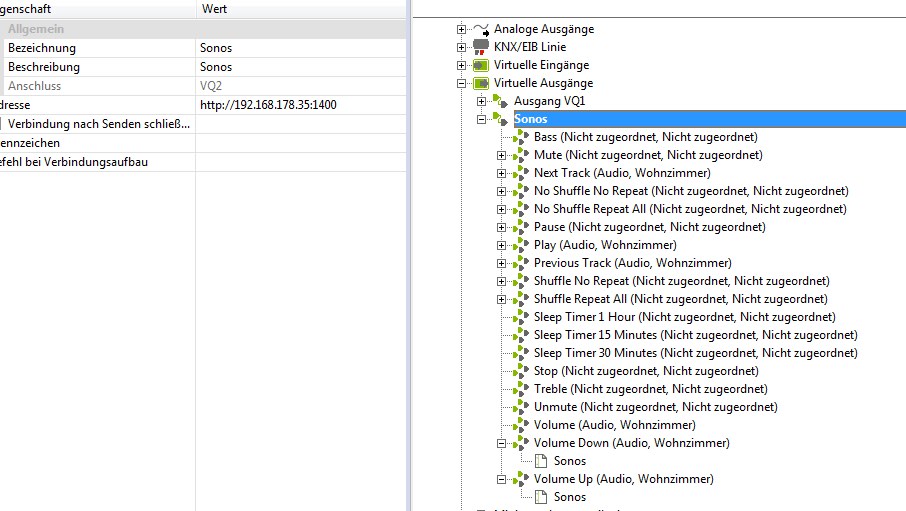Click the Virtuelle Ausgänge icon
Image resolution: width=906 pixels, height=511 pixels.
click(x=481, y=83)
